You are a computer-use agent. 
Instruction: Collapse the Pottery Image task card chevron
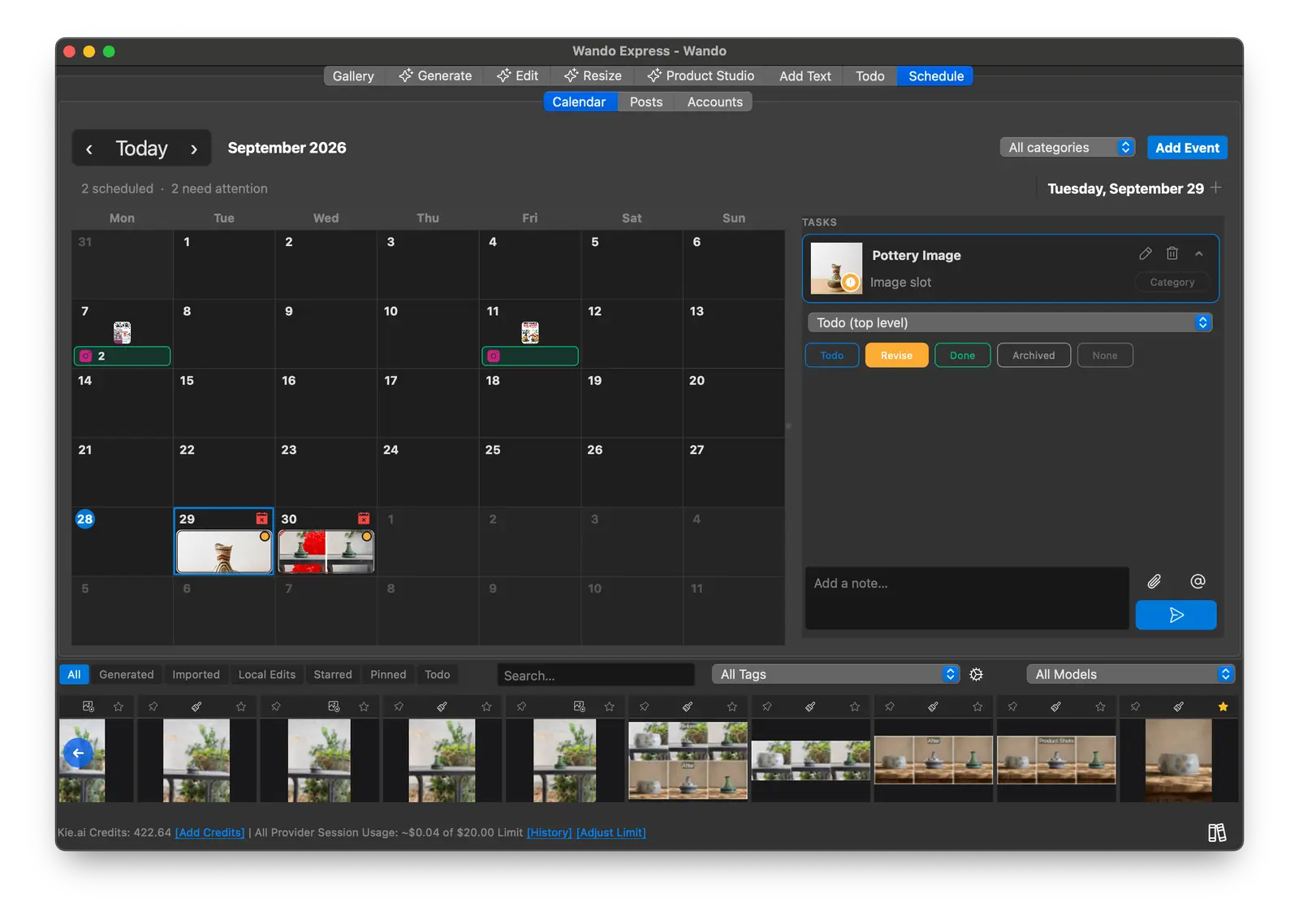click(x=1199, y=253)
